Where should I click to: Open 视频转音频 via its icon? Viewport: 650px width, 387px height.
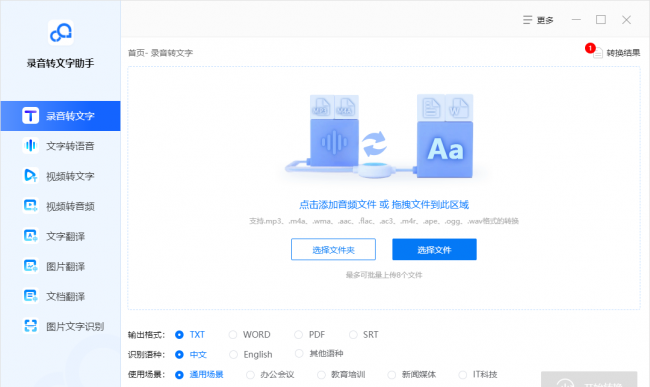(x=30, y=206)
